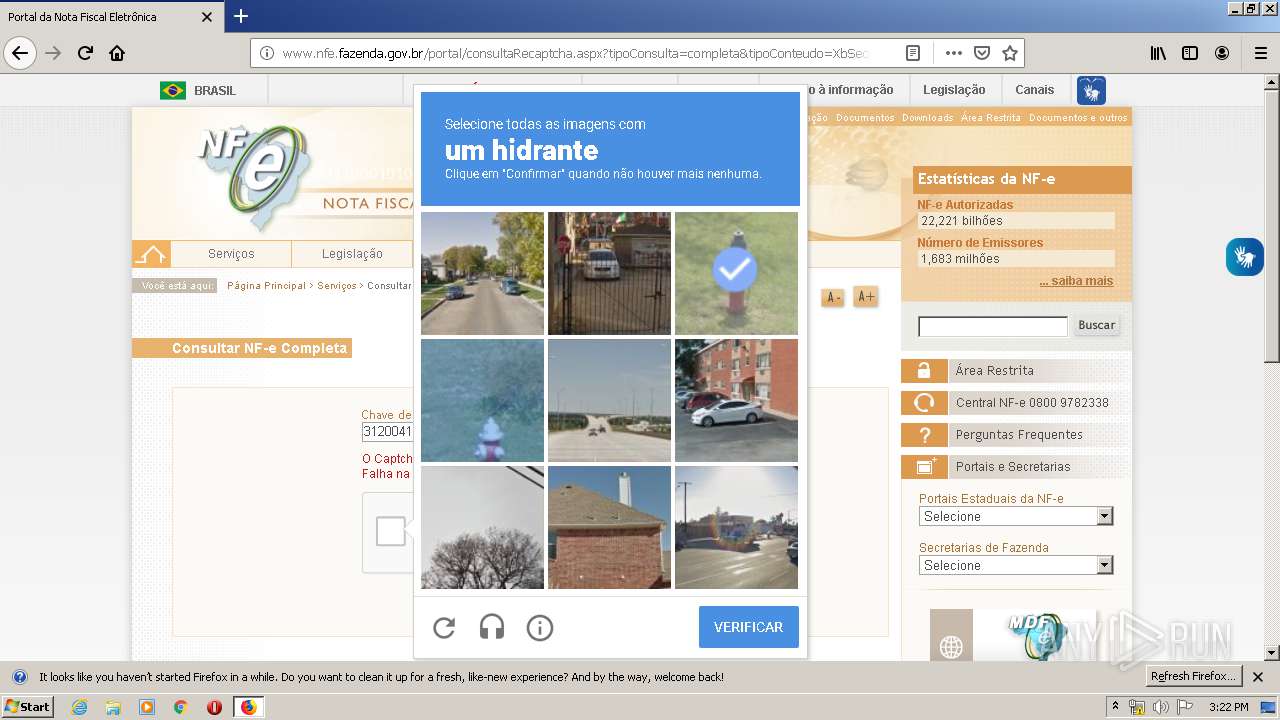
Task: Click the taskbar volume icon
Action: tap(1160, 707)
